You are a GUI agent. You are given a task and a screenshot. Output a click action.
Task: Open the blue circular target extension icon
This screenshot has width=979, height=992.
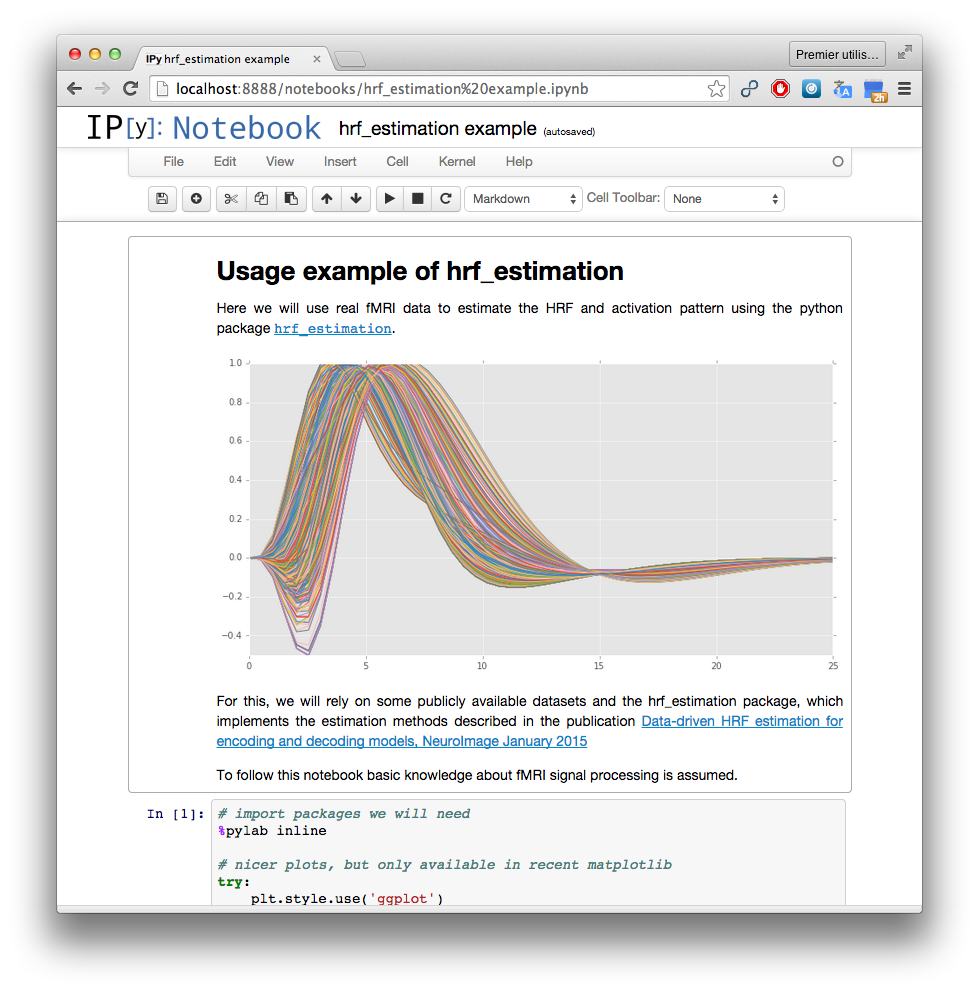click(811, 89)
